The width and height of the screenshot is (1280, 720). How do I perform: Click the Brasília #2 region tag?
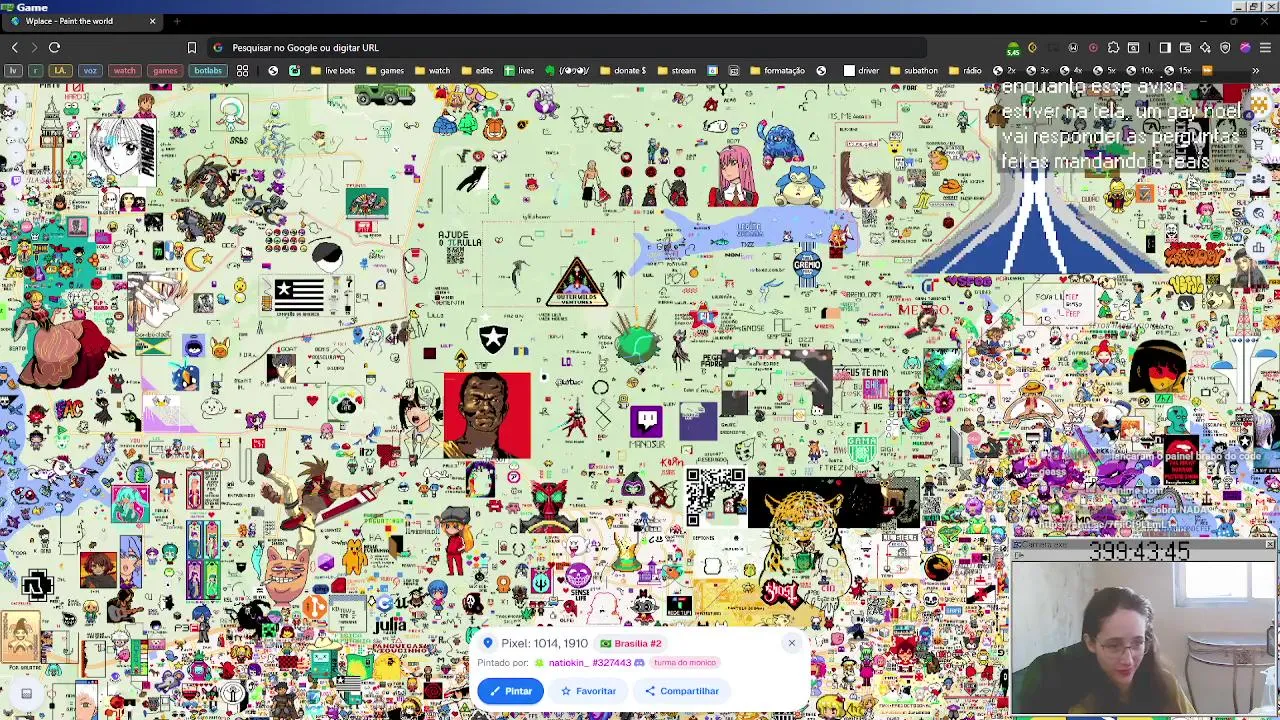(630, 643)
